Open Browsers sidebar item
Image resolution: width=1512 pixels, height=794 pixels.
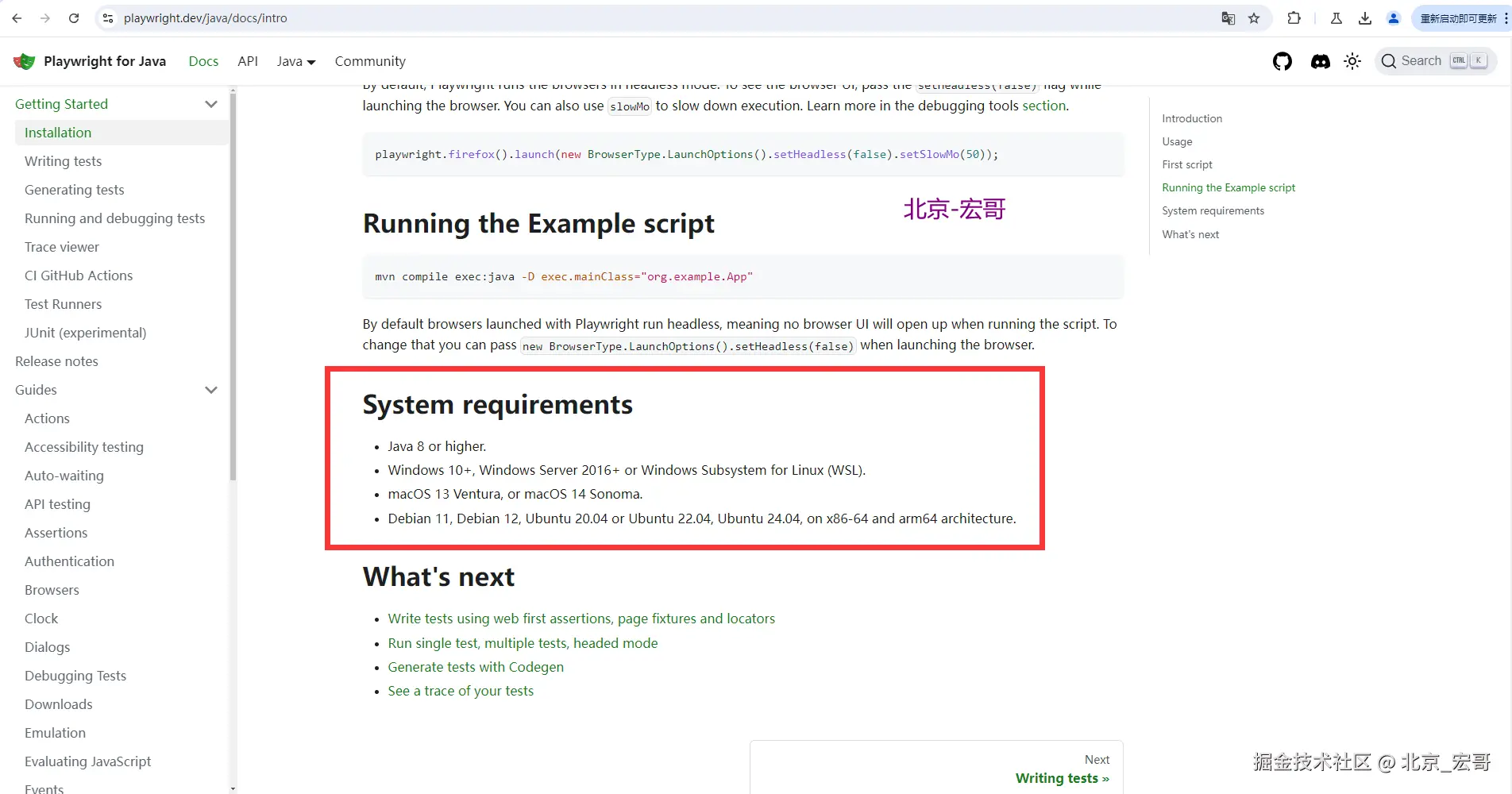(x=52, y=590)
